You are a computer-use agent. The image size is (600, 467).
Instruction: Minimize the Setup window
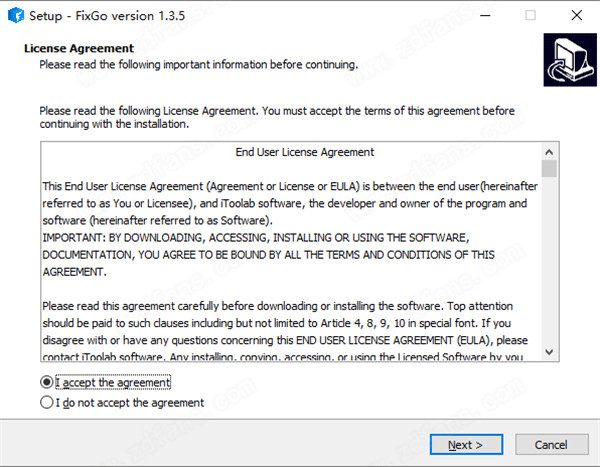point(484,16)
